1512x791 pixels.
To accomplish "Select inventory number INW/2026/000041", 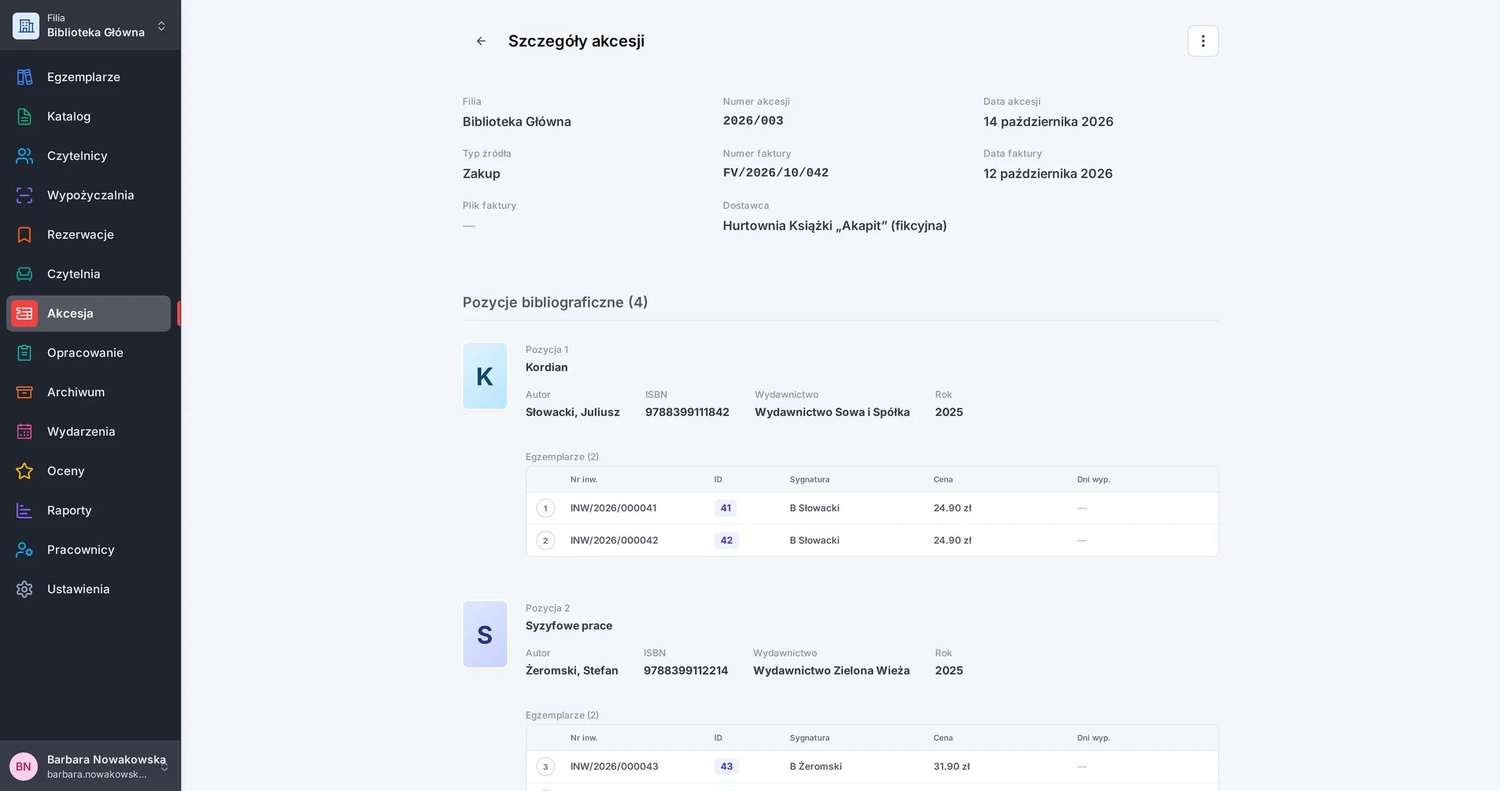I will coord(613,508).
